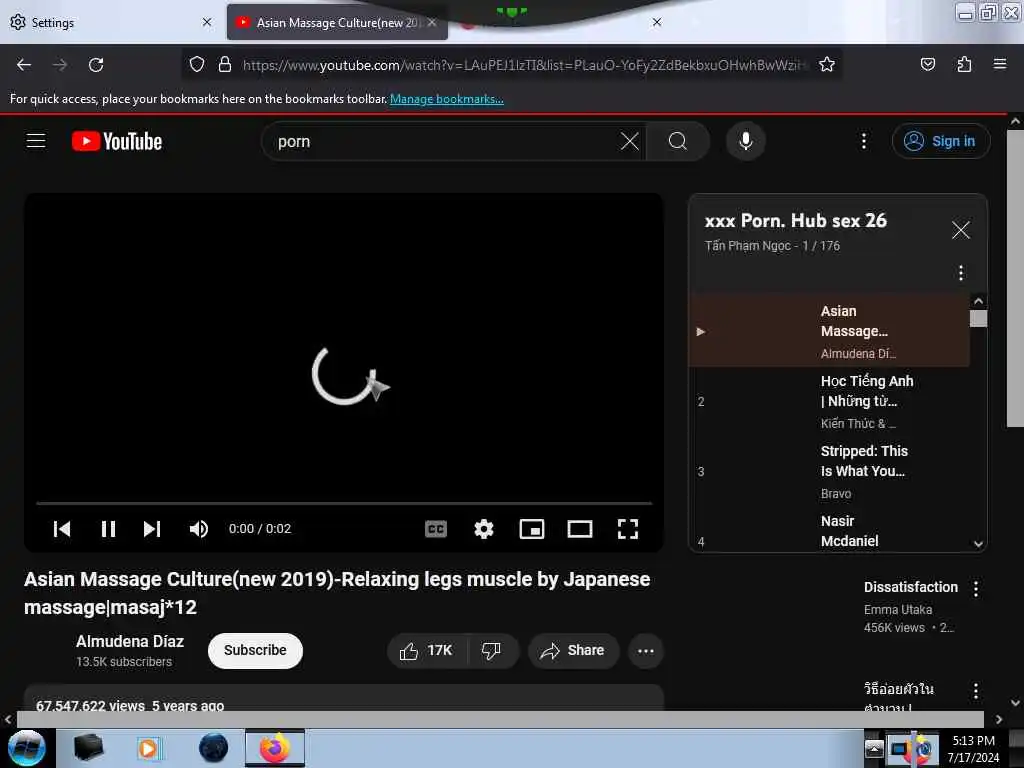Dislike the video
Image resolution: width=1024 pixels, height=768 pixels.
coord(491,650)
